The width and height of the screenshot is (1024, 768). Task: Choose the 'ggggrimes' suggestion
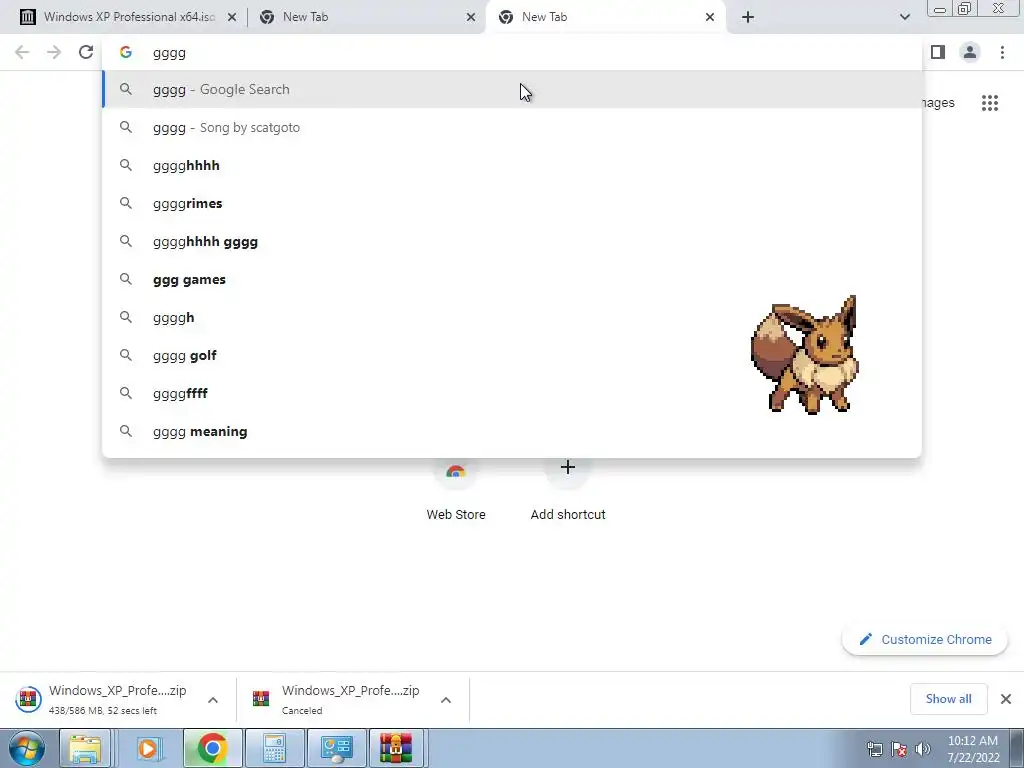click(512, 203)
